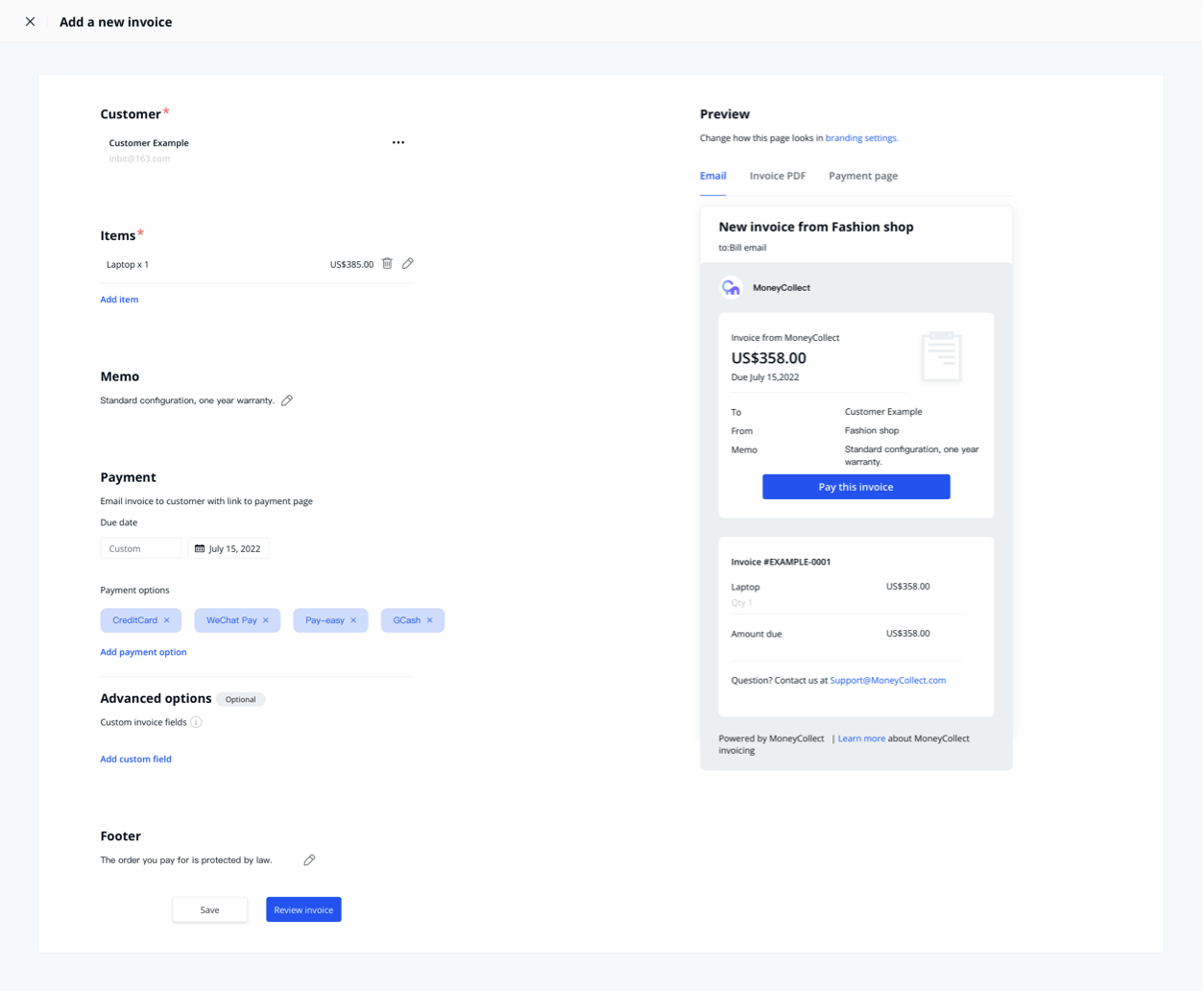
Task: Remove the CreditCard payment option
Action: (166, 620)
